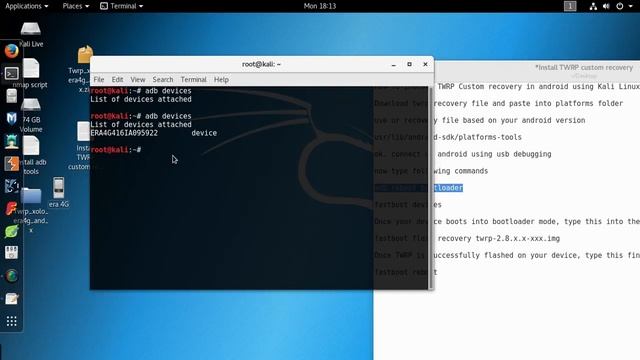Open the Applications menu
The width and height of the screenshot is (640, 360).
tap(27, 6)
